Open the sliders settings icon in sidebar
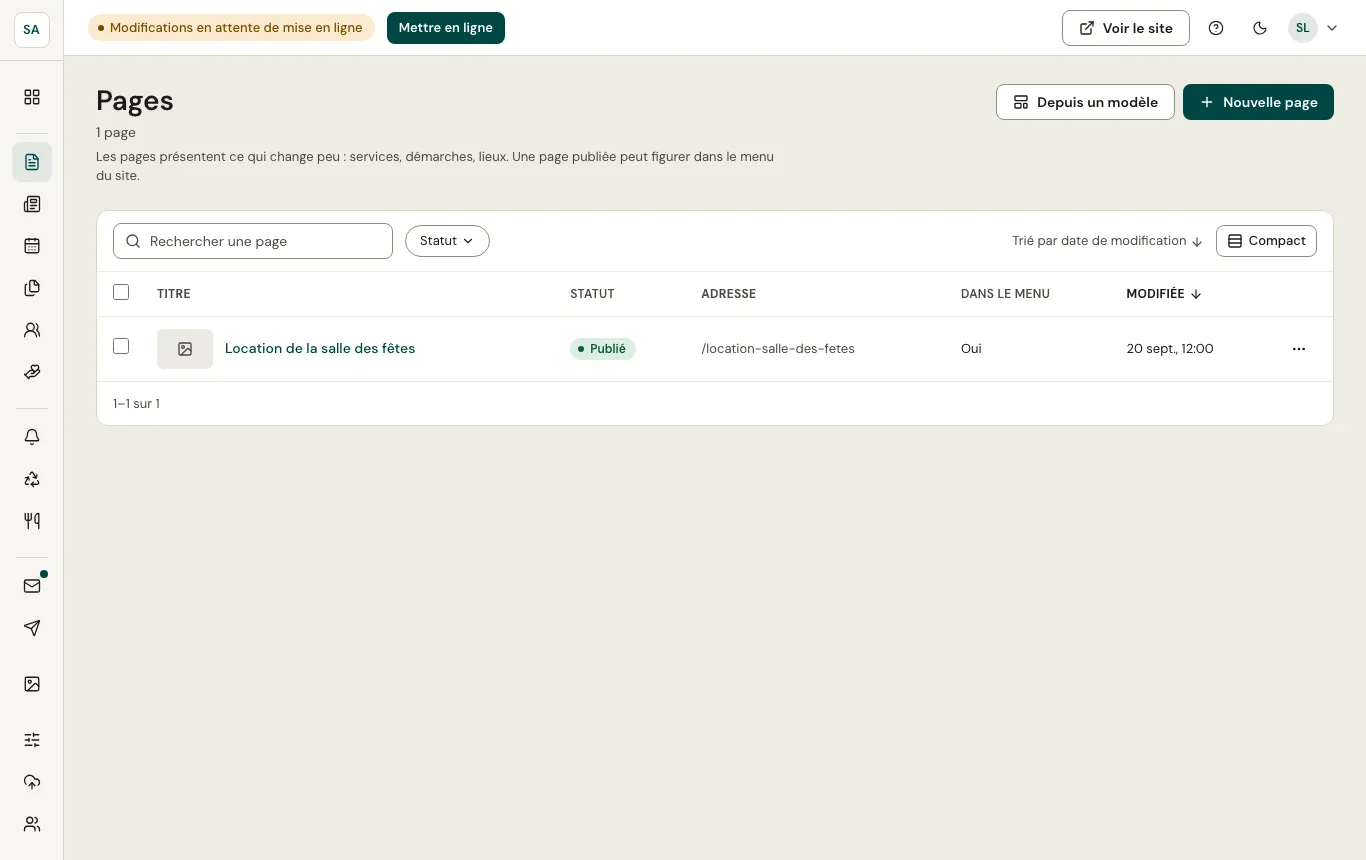Viewport: 1366px width, 860px height. point(32,740)
